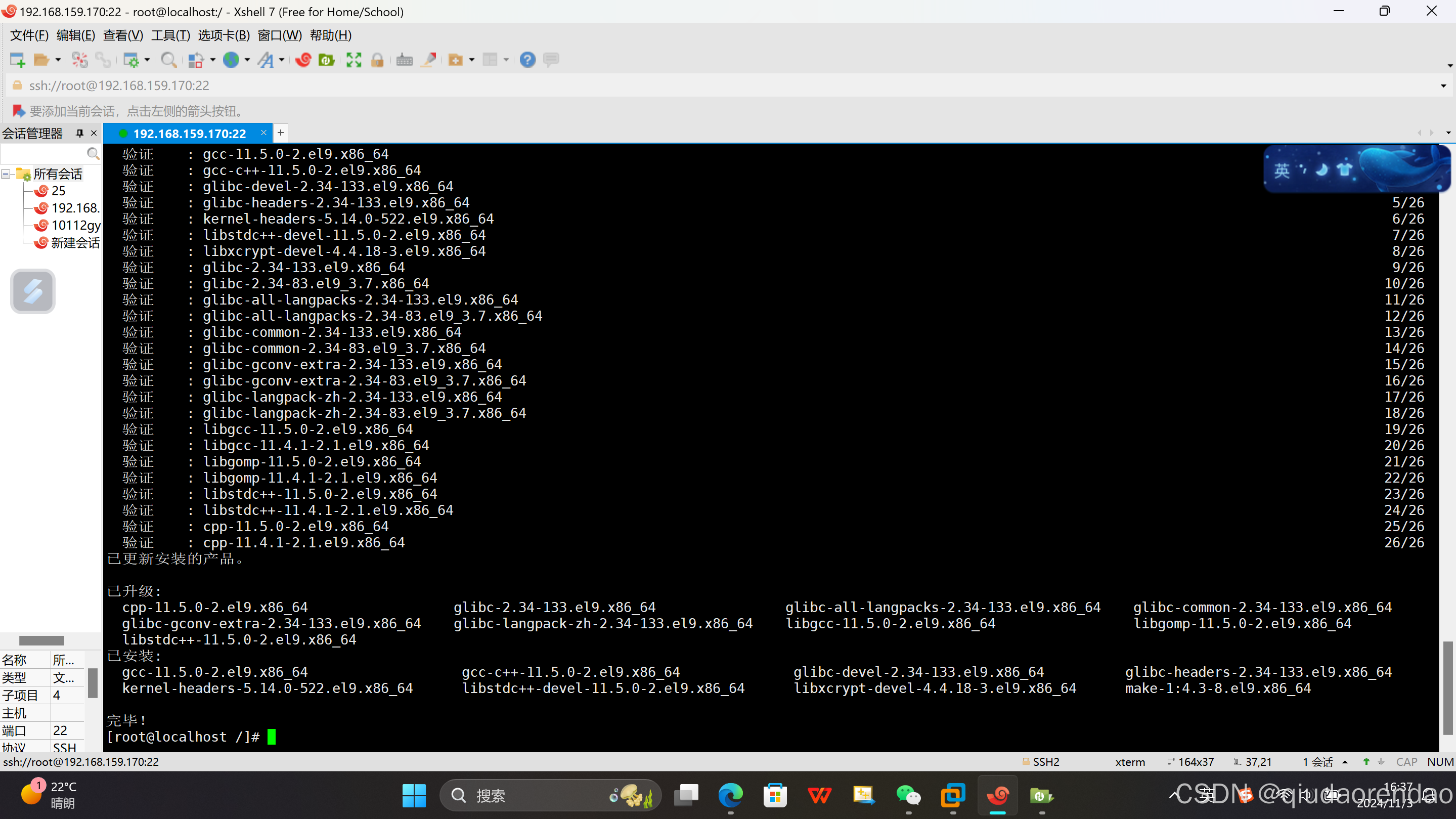Expand the Open folder dropdown arrow
Screen dimensions: 1456x819
[58, 59]
